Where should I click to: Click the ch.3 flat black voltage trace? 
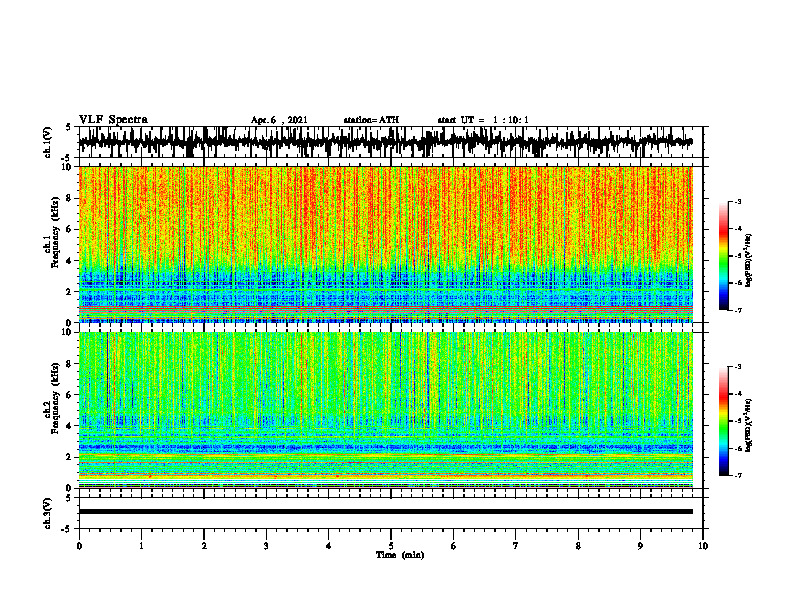coord(385,512)
